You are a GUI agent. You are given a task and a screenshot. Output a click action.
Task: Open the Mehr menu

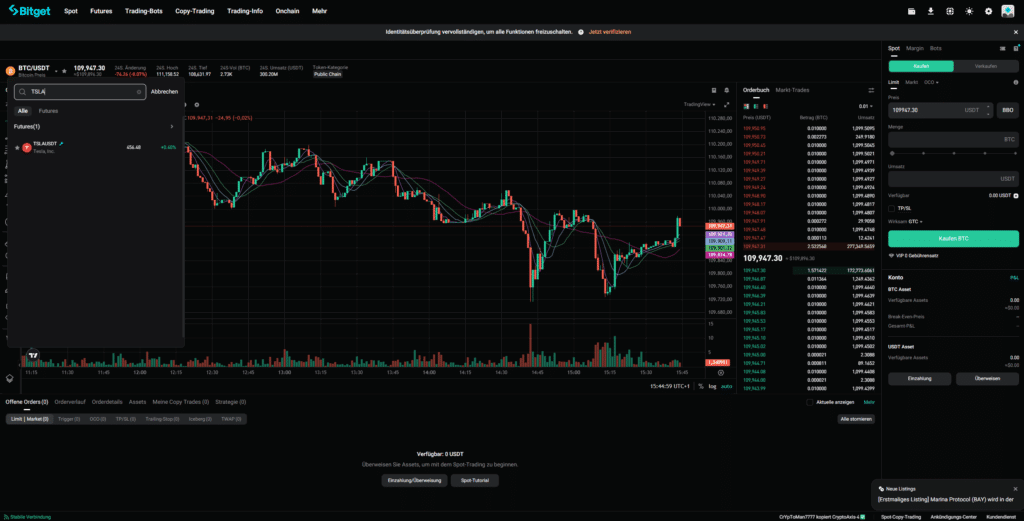click(319, 11)
